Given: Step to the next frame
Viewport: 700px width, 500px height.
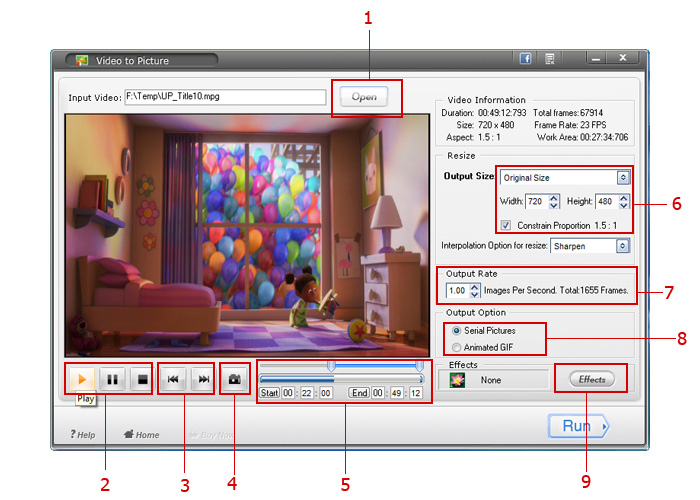Looking at the screenshot, I should coord(201,380).
